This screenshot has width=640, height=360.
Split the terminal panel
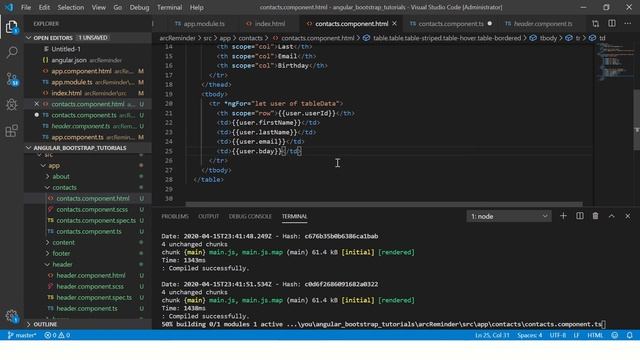[580, 216]
